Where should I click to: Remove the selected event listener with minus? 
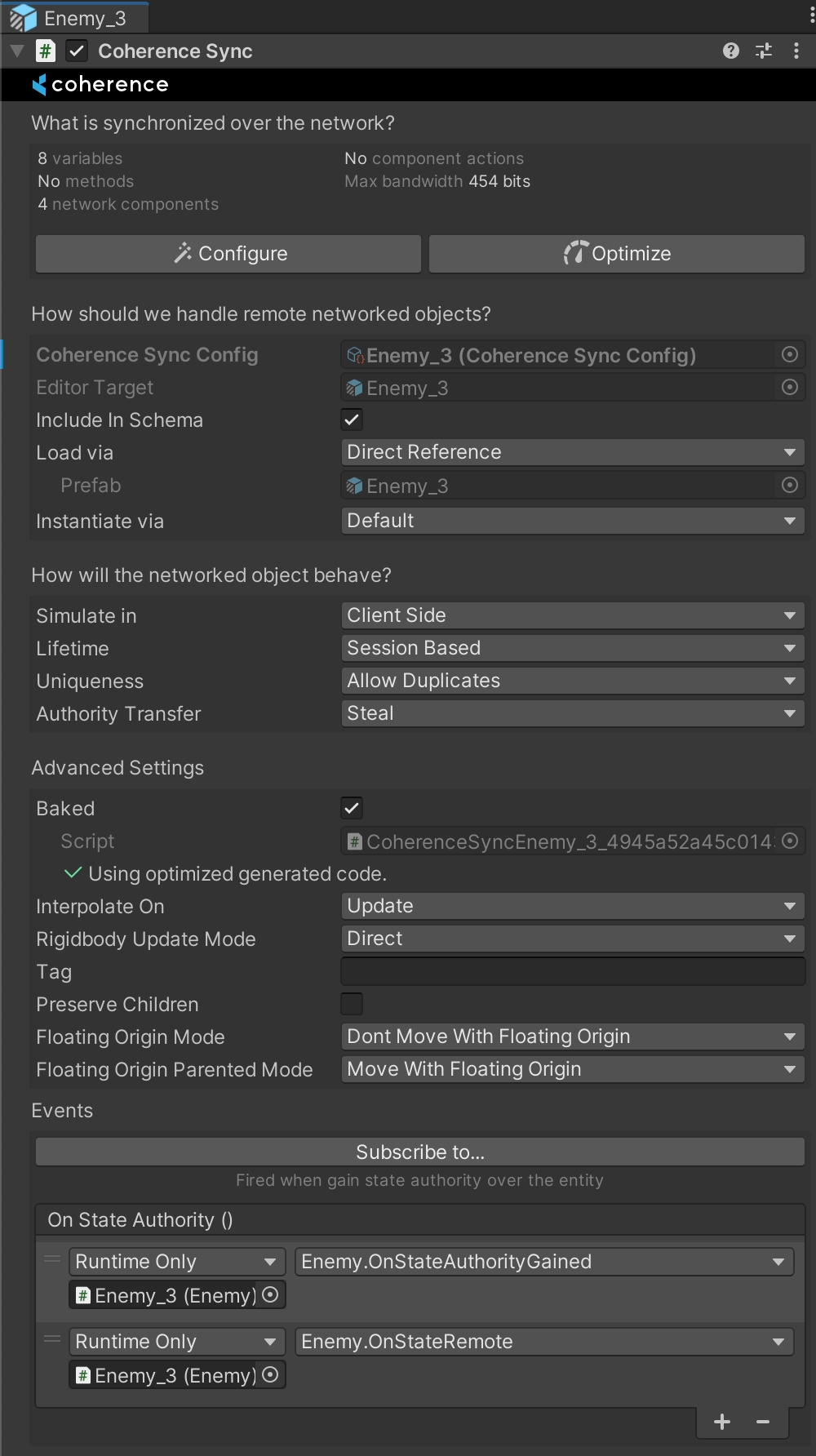763,1423
